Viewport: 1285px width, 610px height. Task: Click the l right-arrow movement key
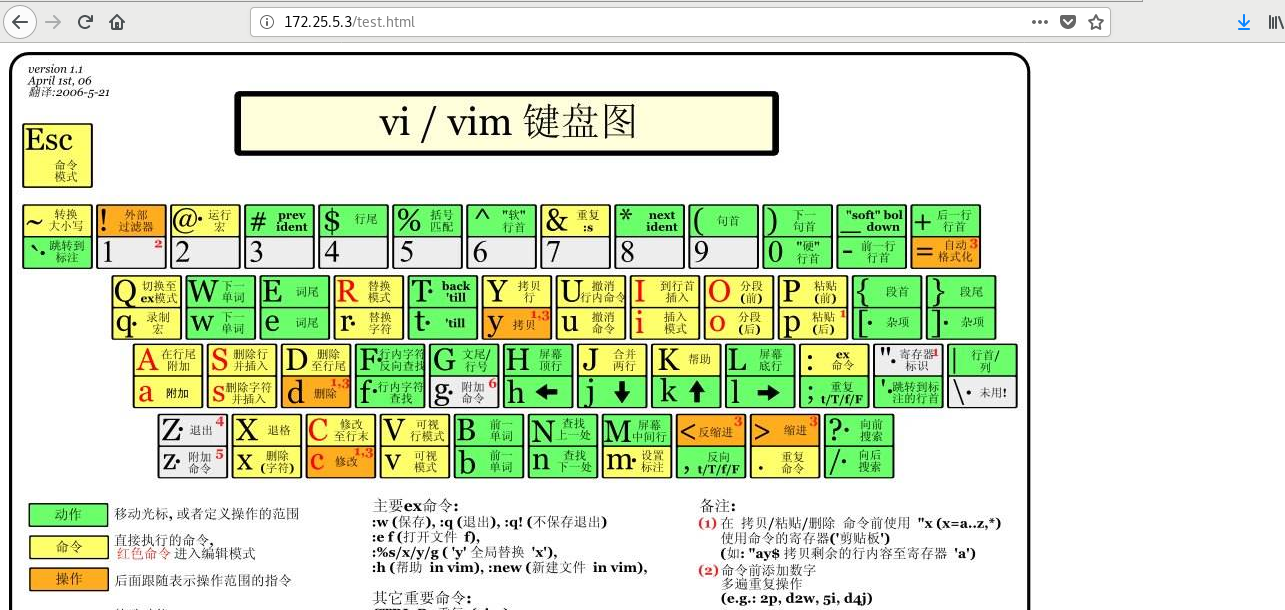pyautogui.click(x=760, y=391)
